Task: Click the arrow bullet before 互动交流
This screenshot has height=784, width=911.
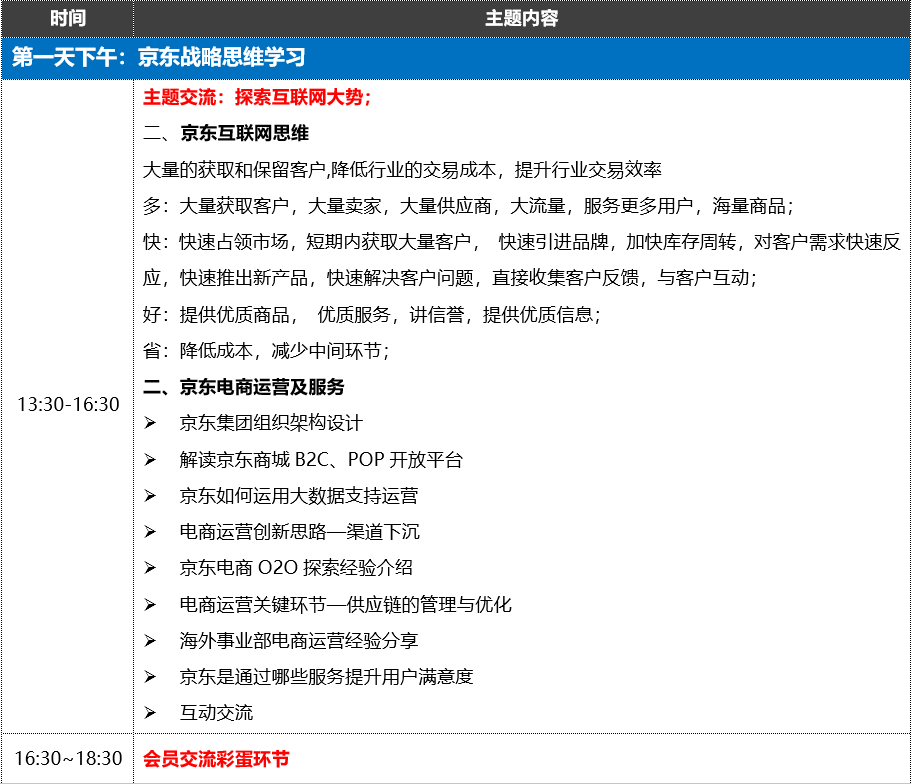Action: tap(150, 713)
